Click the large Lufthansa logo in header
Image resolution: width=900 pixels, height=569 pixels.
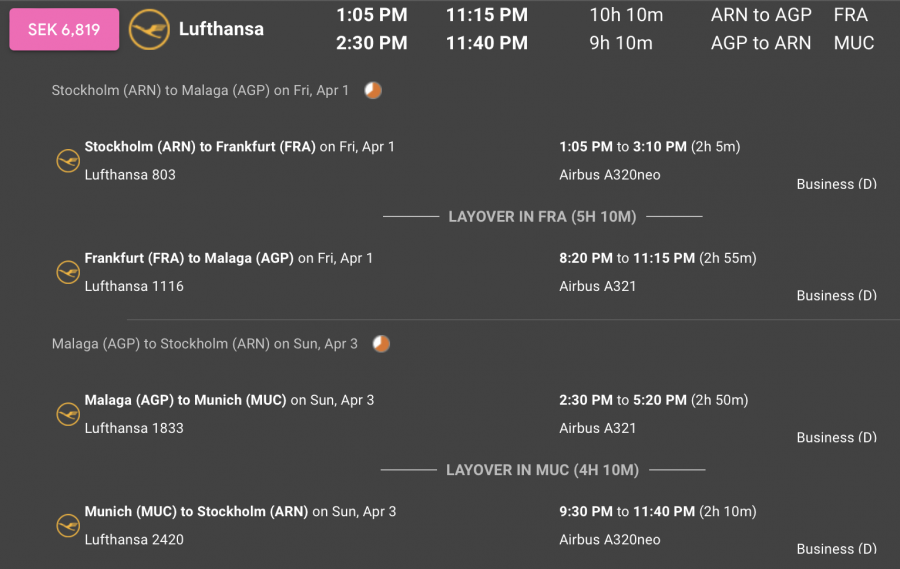tap(149, 29)
